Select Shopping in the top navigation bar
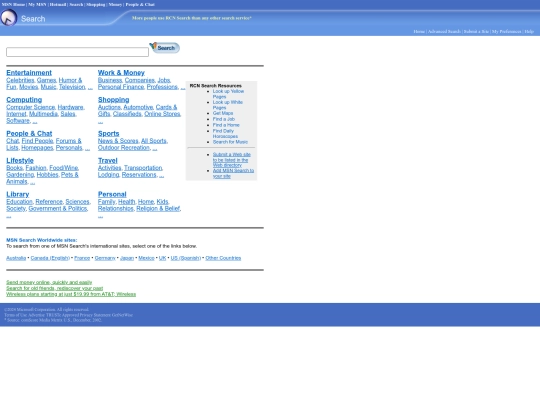This screenshot has height=405, width=540. [95, 4]
